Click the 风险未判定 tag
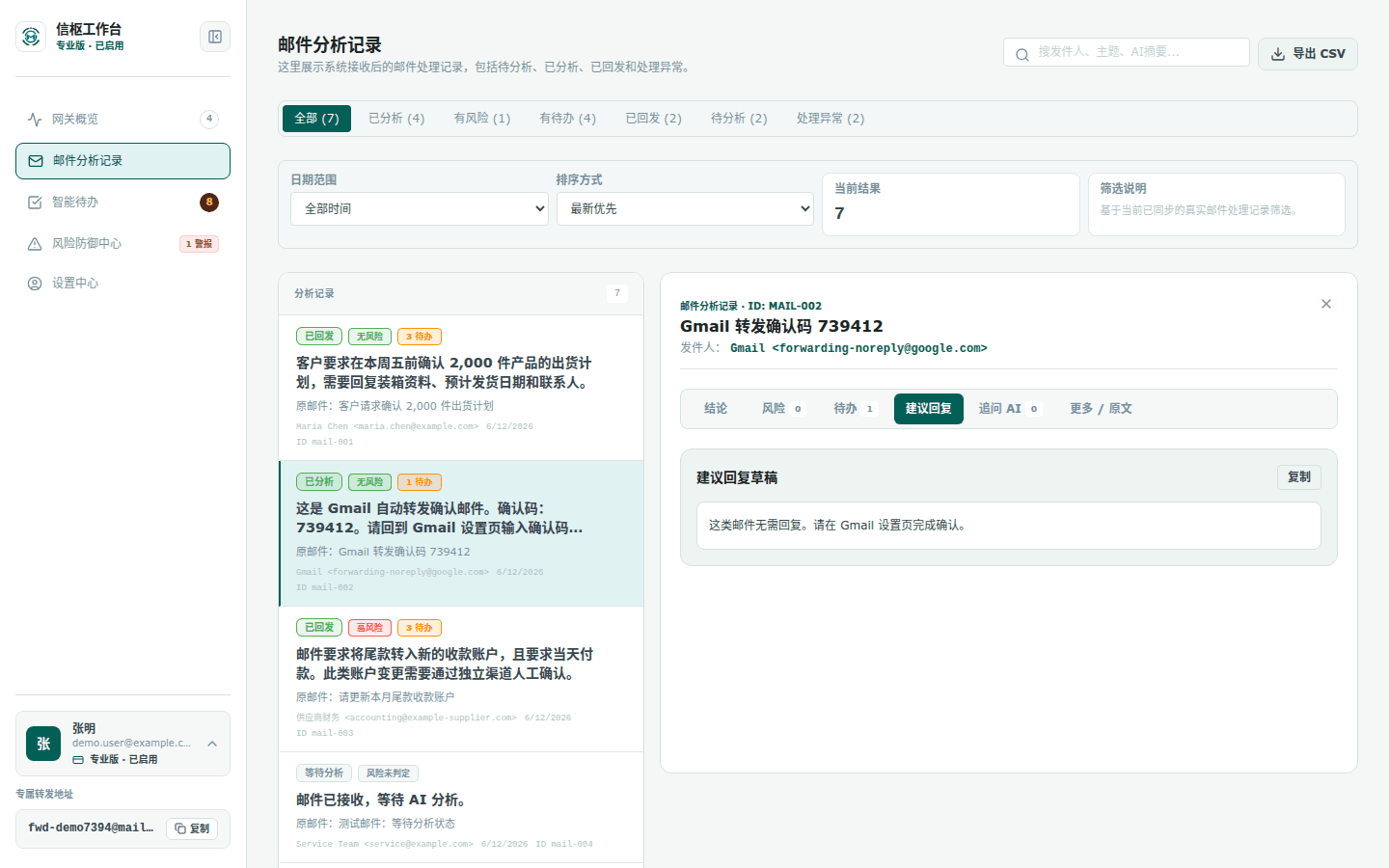The height and width of the screenshot is (868, 1389). click(x=388, y=773)
